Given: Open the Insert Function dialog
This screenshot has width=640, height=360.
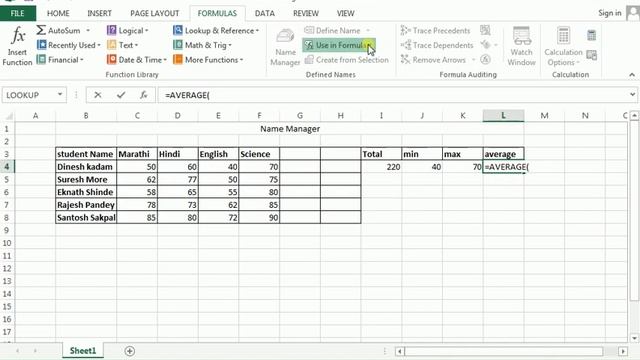Looking at the screenshot, I should click(17, 46).
